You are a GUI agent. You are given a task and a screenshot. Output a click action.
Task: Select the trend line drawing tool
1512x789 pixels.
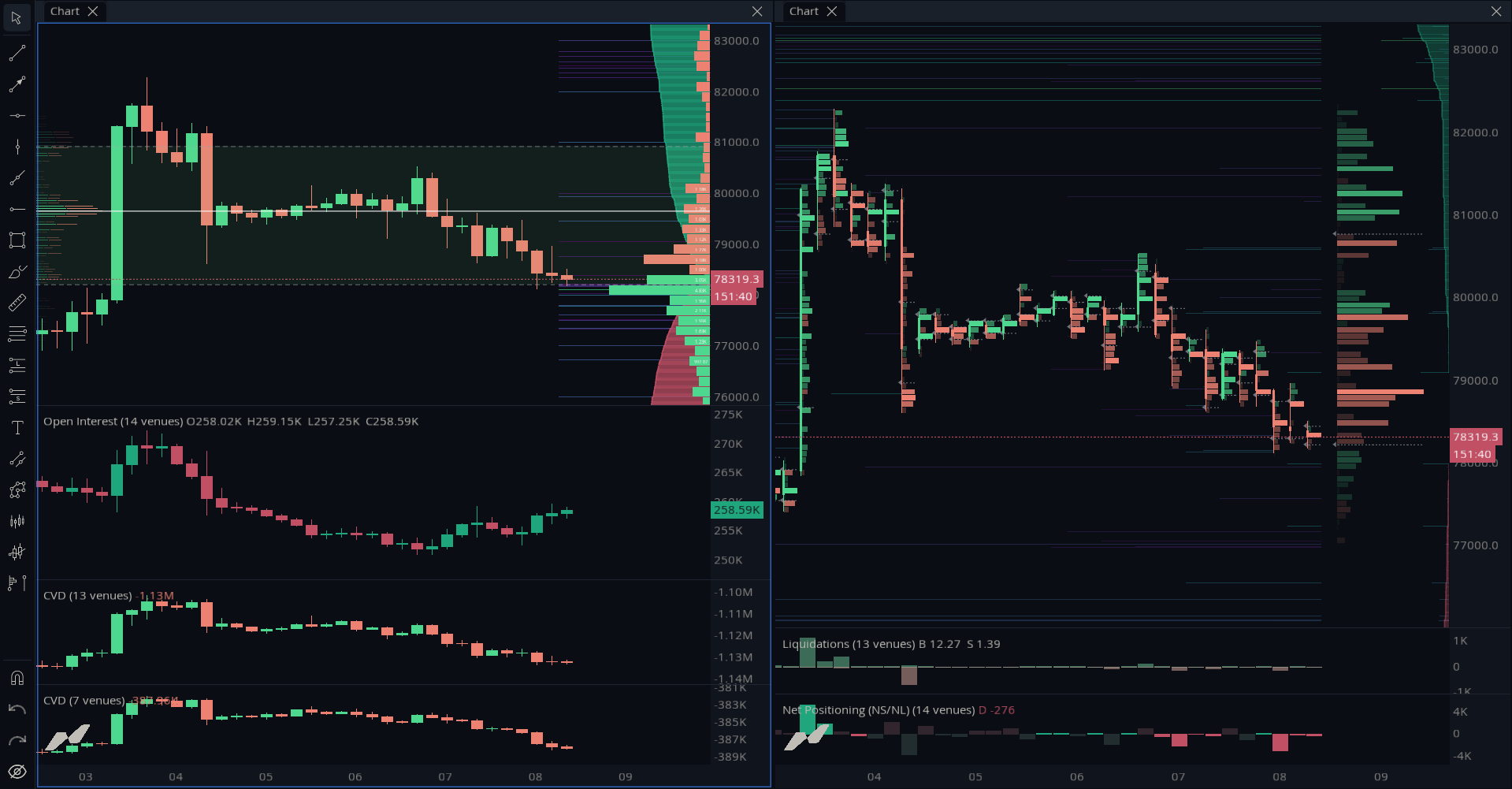(x=17, y=54)
